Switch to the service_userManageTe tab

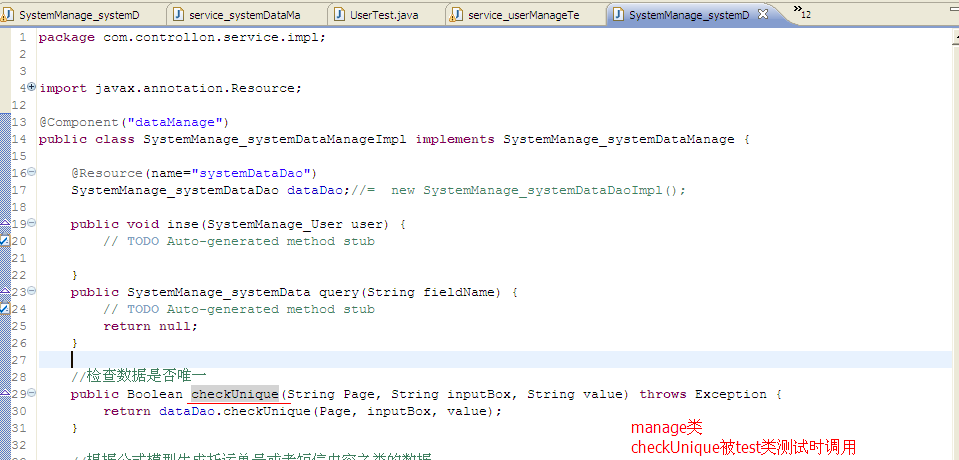(522, 15)
